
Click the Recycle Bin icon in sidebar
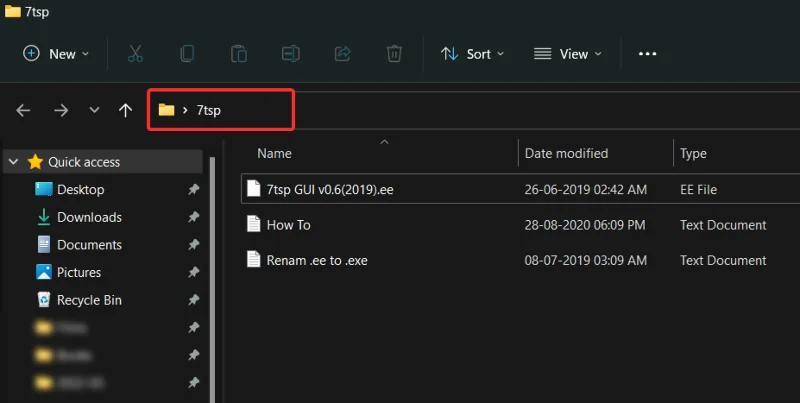pyautogui.click(x=44, y=299)
